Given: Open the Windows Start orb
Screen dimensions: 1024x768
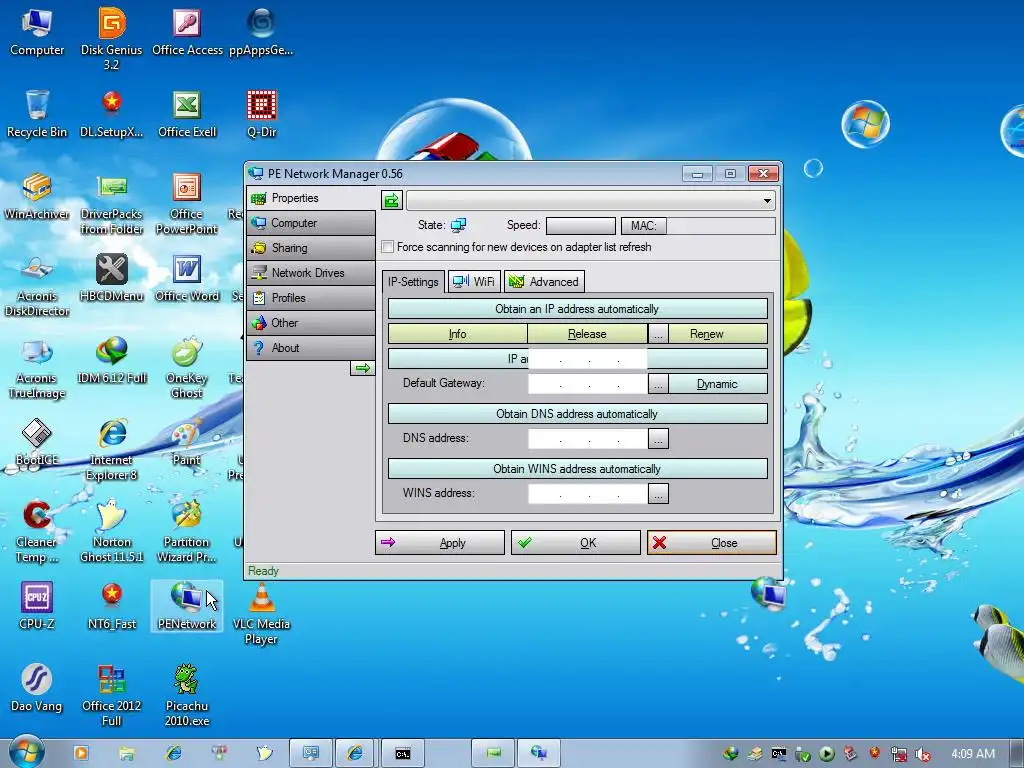Looking at the screenshot, I should click(x=27, y=751).
